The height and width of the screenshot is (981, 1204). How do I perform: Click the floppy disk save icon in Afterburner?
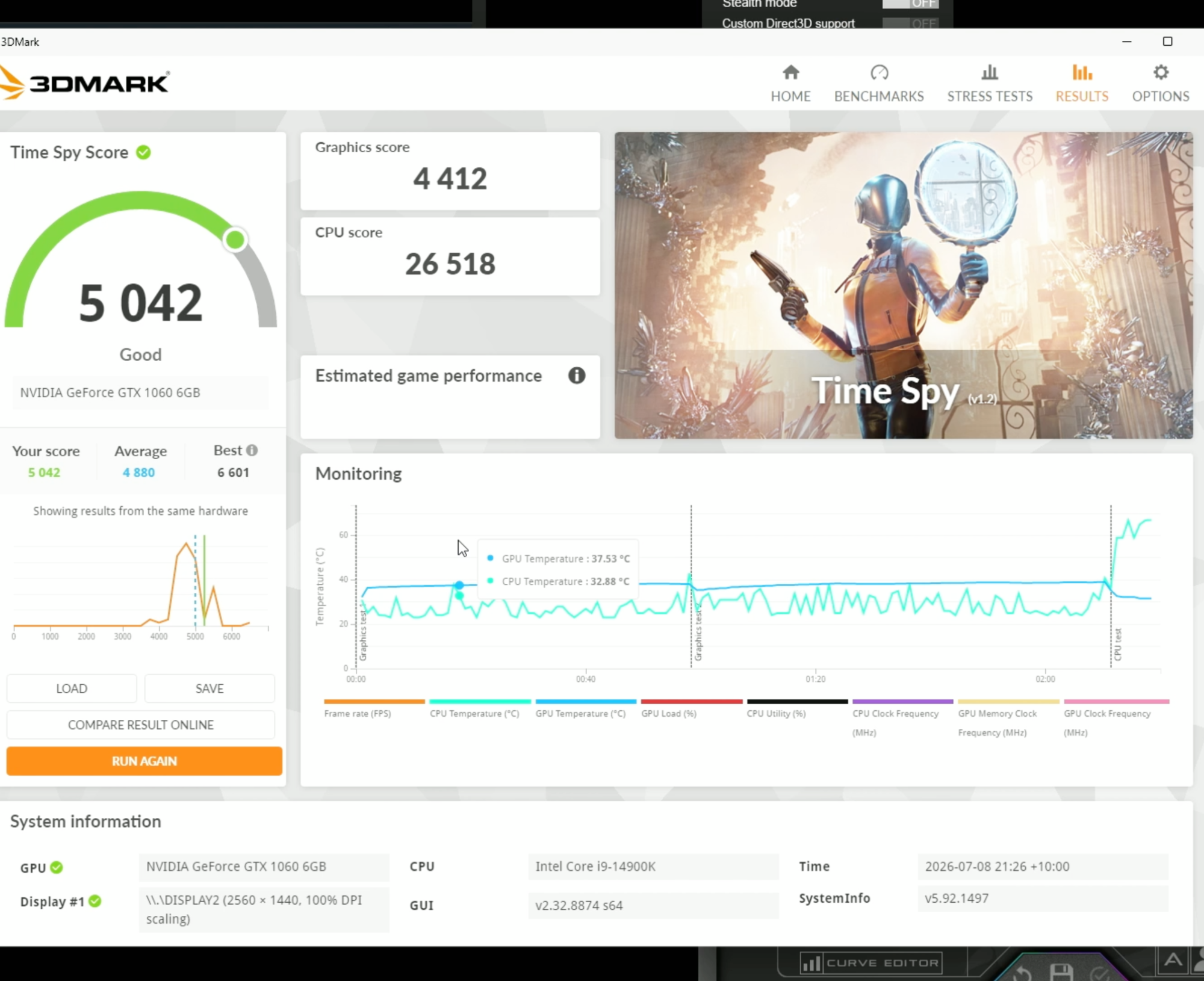[1061, 973]
